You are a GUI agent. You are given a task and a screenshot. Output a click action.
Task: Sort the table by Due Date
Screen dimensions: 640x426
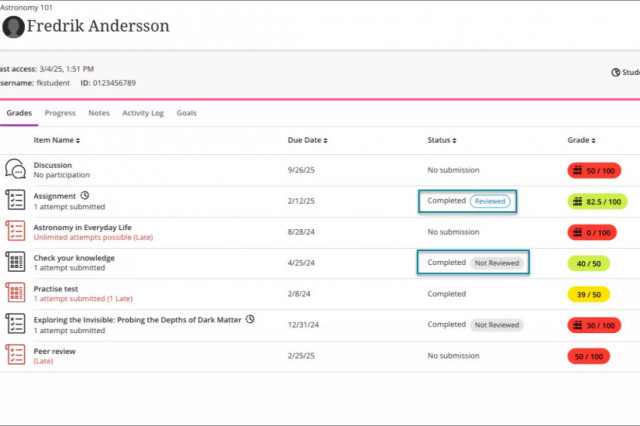pos(307,140)
